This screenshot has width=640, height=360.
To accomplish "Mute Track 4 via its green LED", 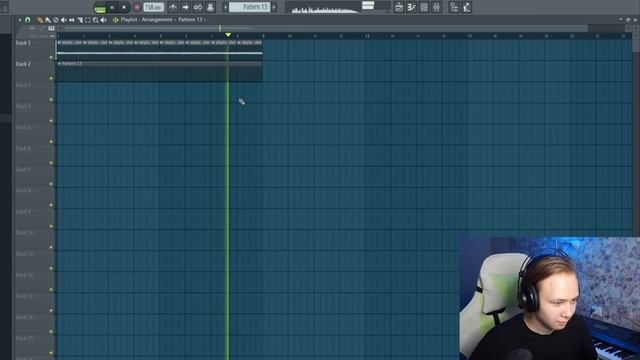I will coord(51,121).
